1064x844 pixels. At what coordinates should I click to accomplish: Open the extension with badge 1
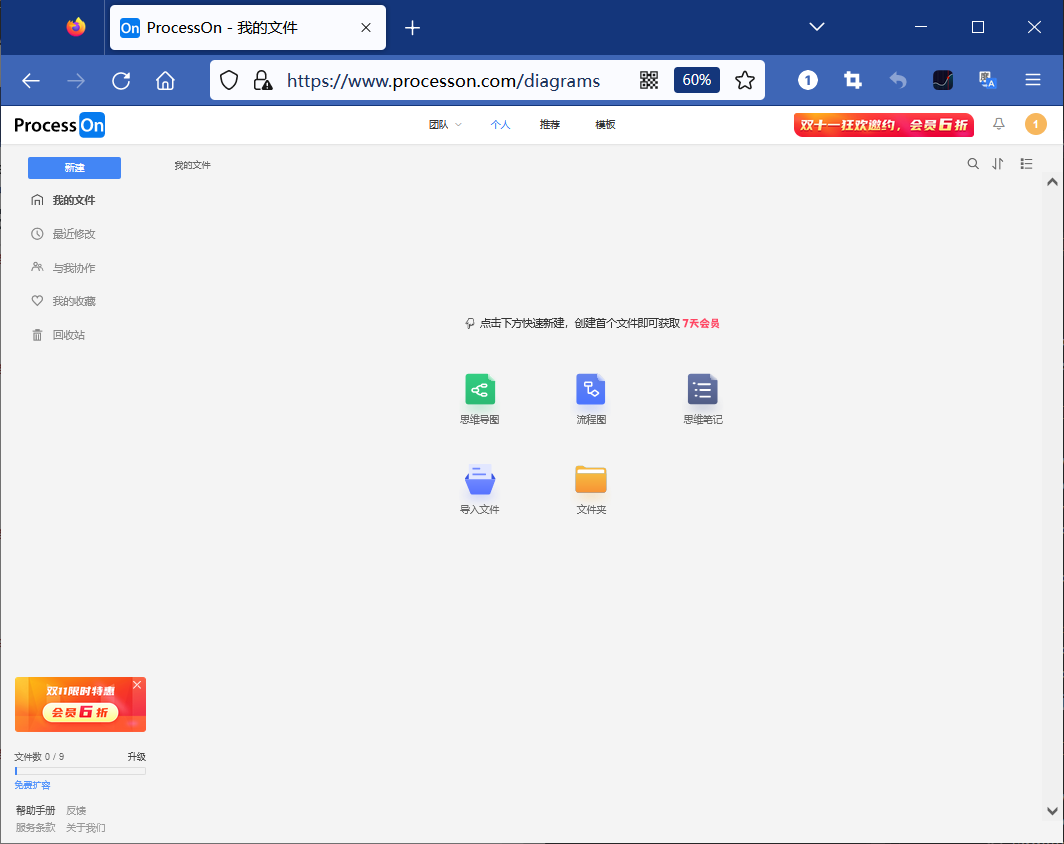[x=808, y=81]
